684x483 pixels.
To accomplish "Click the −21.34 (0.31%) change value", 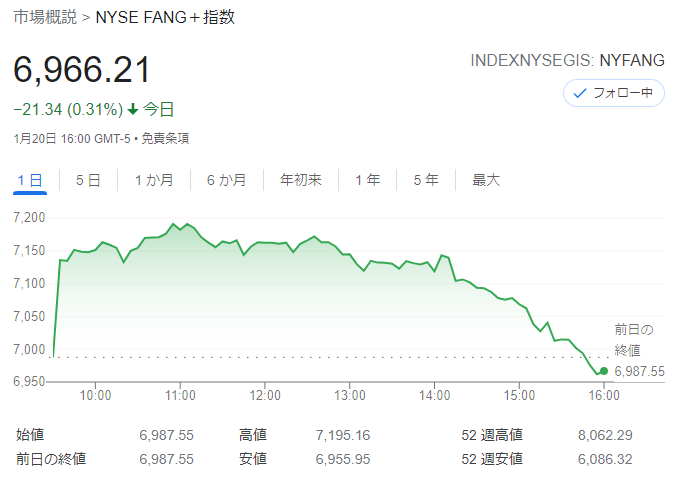I will tap(68, 109).
